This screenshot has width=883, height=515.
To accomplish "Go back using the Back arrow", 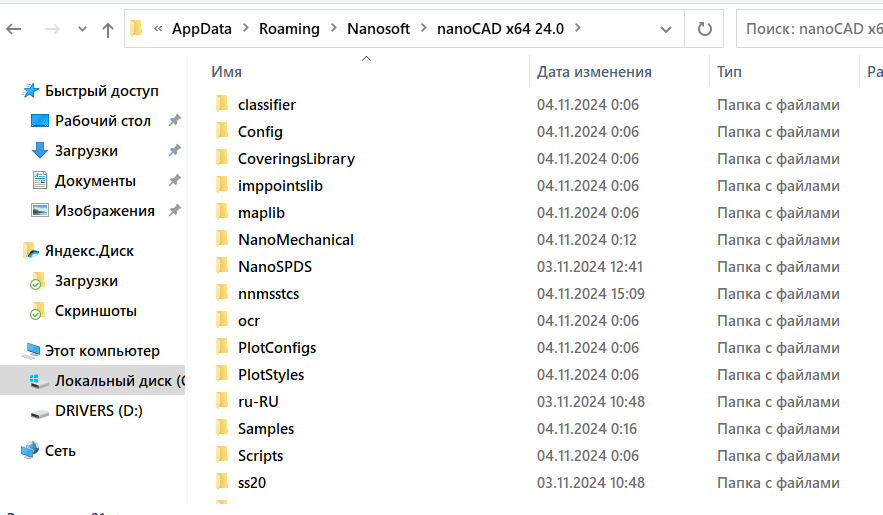I will [14, 29].
